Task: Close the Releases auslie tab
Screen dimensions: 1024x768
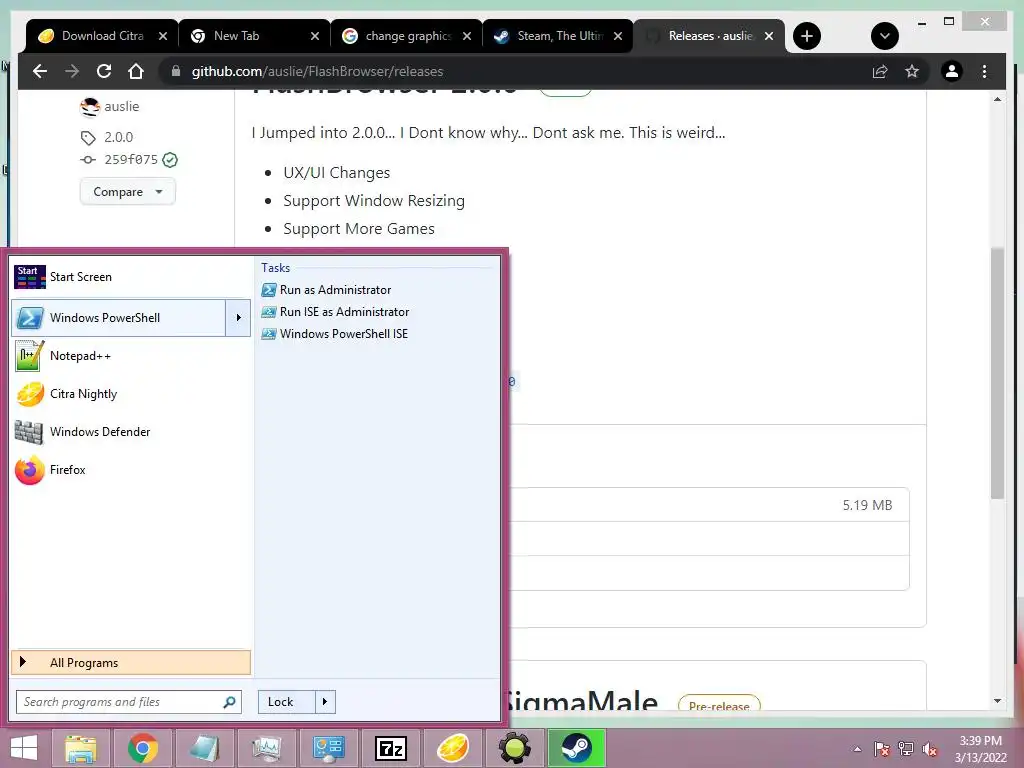Action: 769,36
